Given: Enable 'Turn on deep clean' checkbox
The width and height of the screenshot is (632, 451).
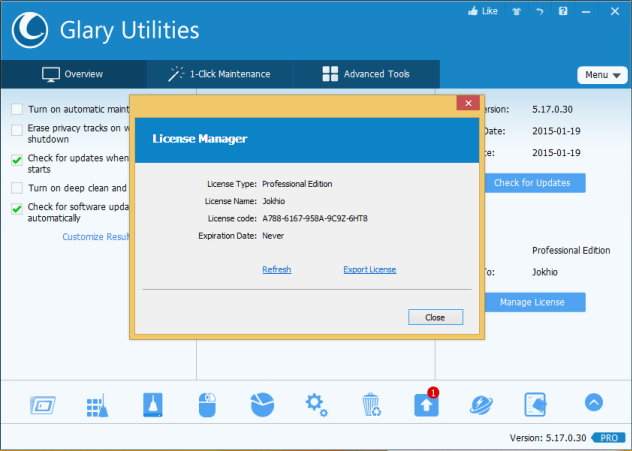Looking at the screenshot, I should pyautogui.click(x=17, y=188).
